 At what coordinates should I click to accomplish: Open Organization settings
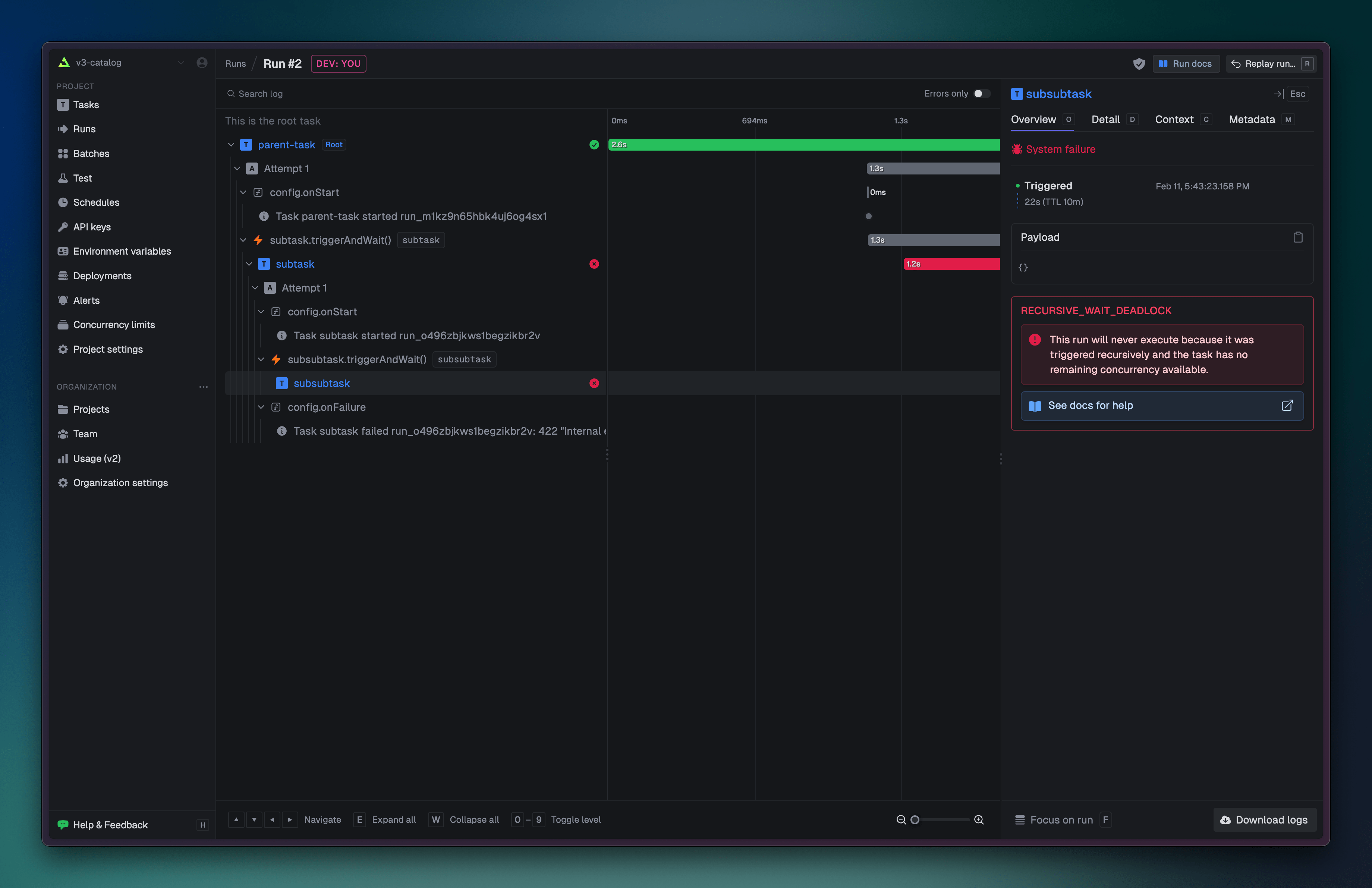[x=113, y=483]
